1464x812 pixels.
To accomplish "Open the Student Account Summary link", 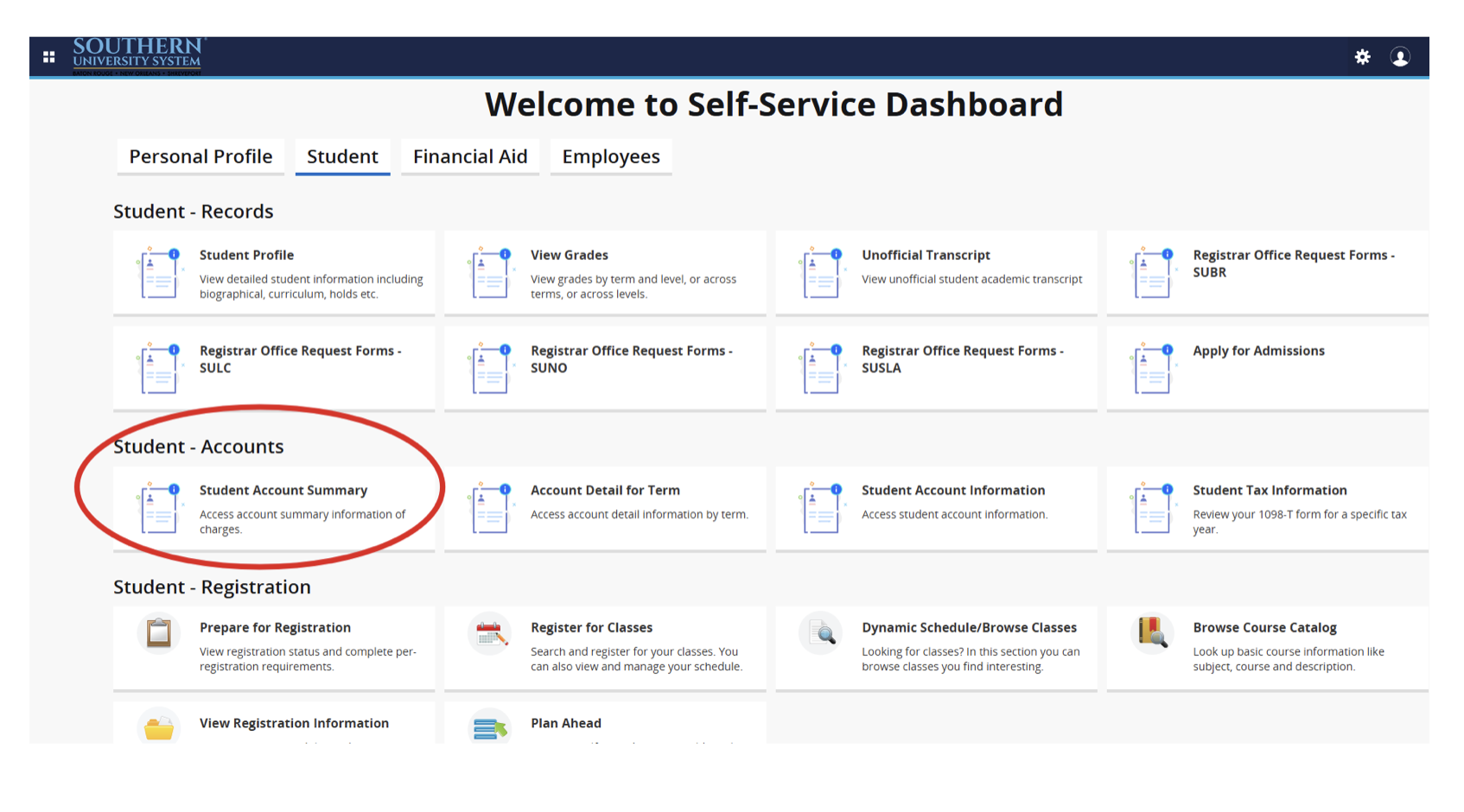I will tap(283, 490).
